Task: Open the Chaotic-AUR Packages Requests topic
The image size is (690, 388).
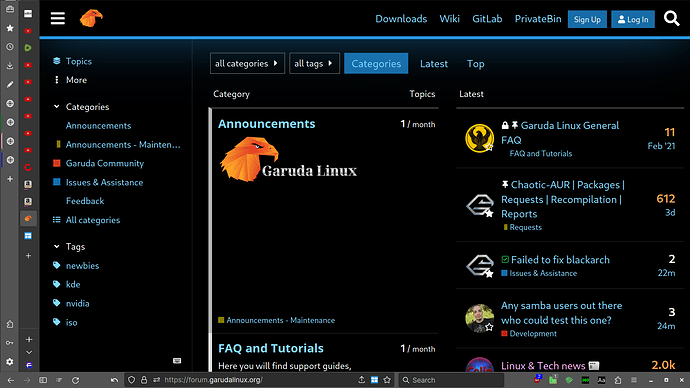Action: 563,199
